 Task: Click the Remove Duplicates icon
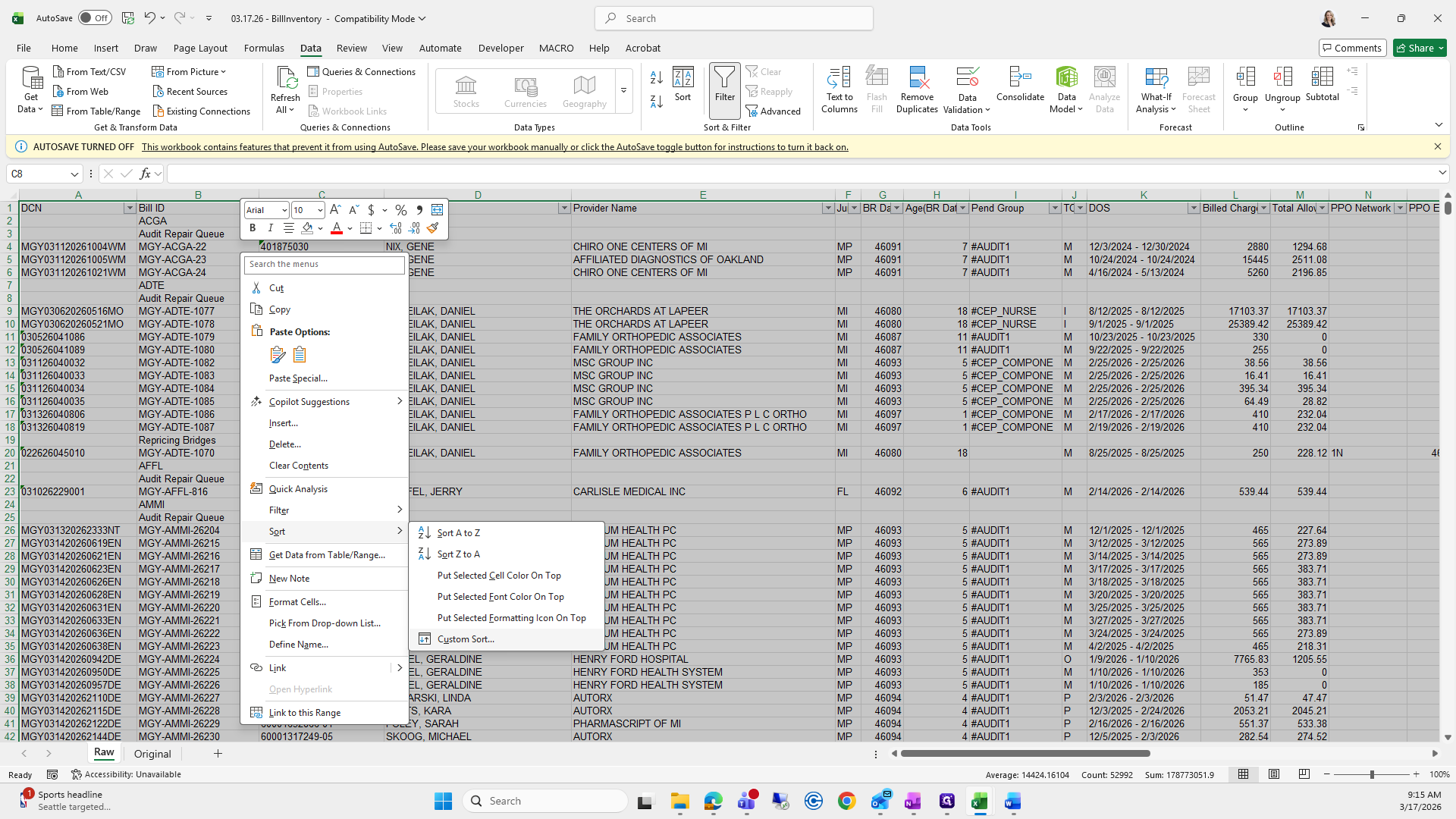pos(917,77)
